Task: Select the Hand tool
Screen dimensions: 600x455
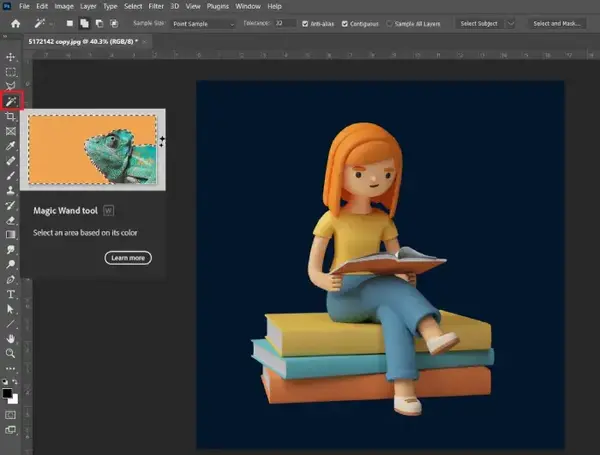Action: tap(10, 339)
